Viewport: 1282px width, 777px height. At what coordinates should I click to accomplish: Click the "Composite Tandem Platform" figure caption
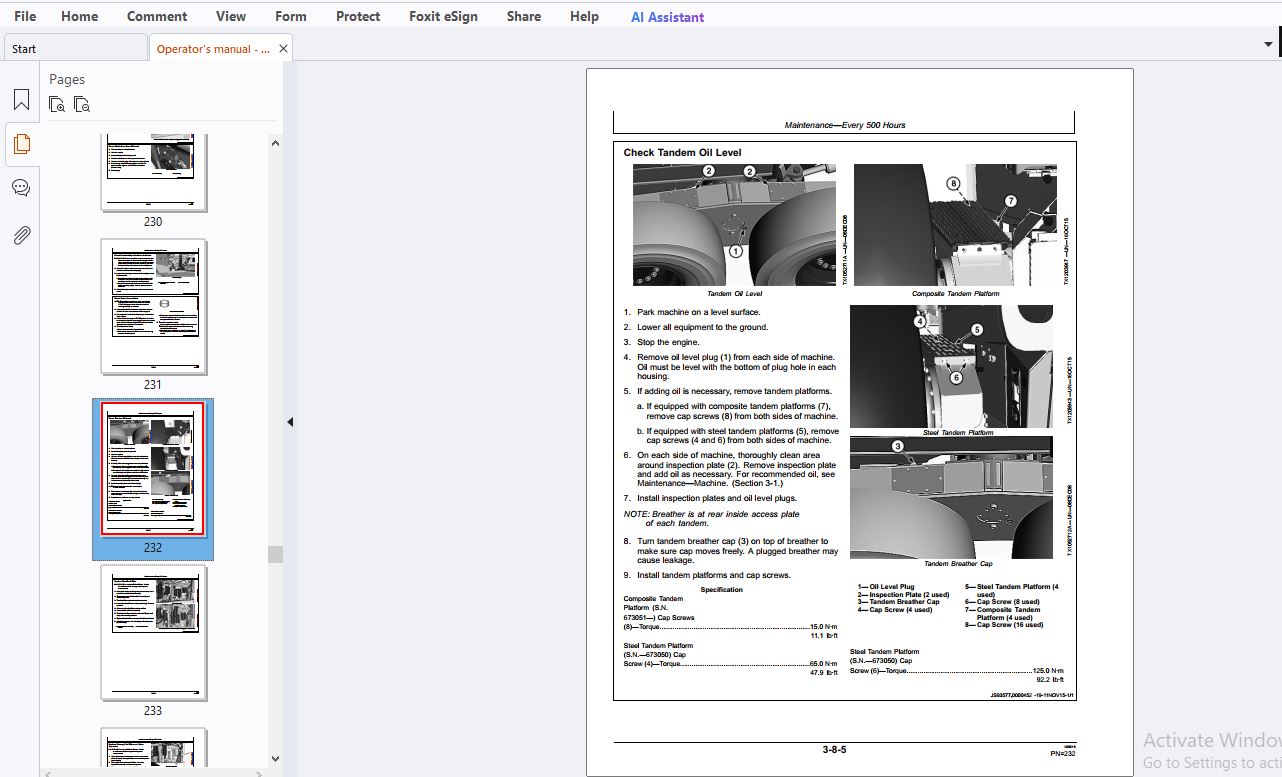[956, 294]
